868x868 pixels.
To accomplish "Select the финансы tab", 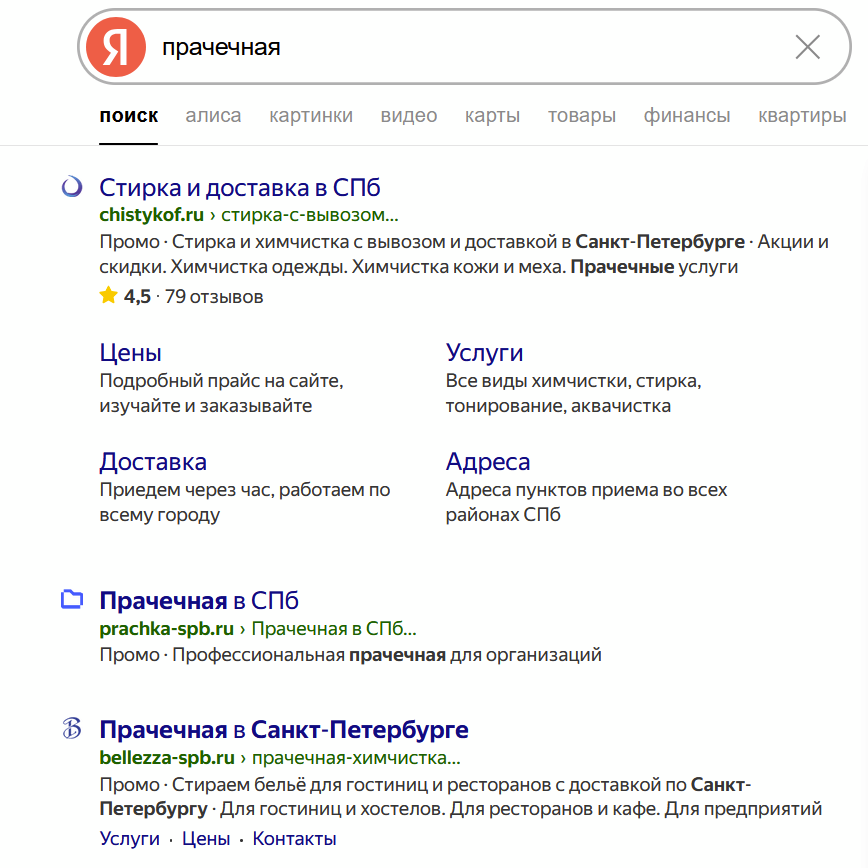I will (x=686, y=115).
